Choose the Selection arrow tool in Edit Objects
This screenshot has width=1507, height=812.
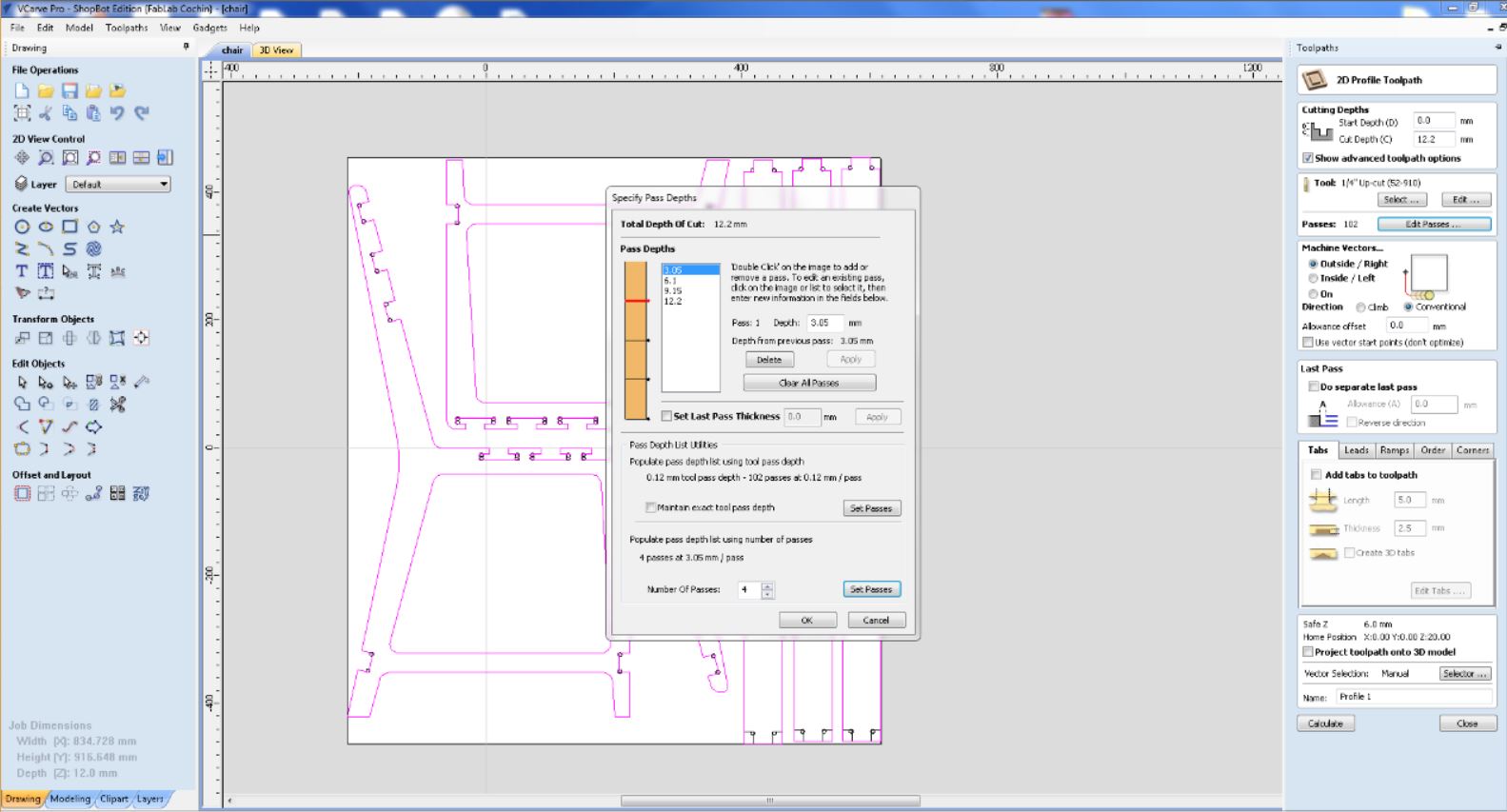[22, 383]
